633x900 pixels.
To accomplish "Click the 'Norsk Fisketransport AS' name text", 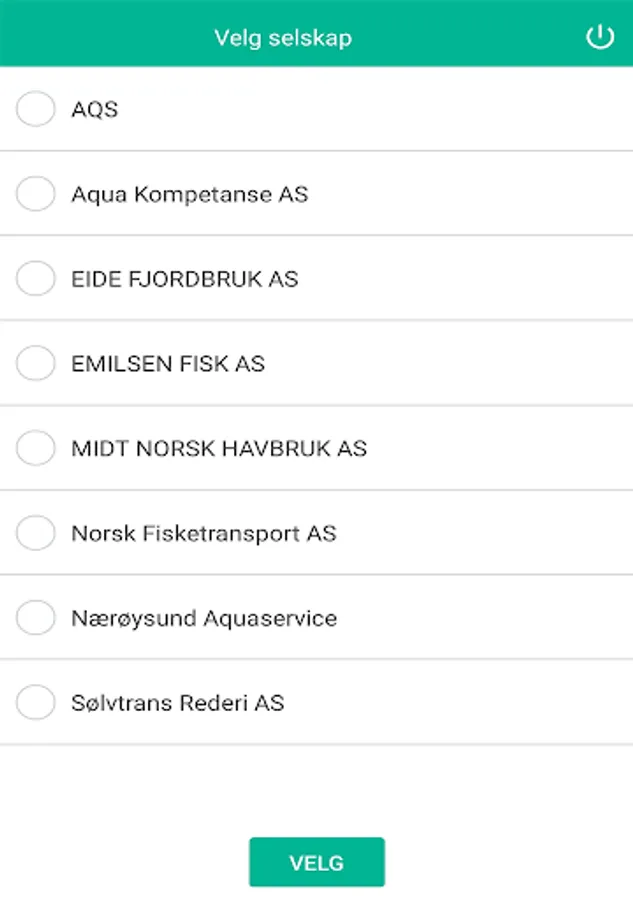I will [203, 533].
